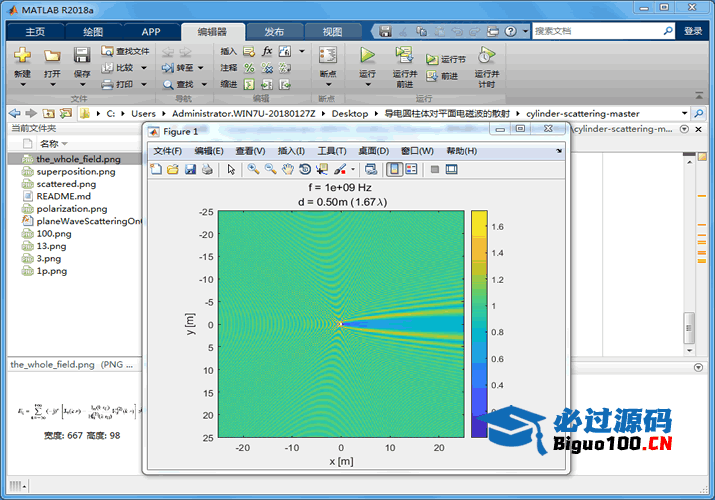Click the Save Figure disk icon

point(190,170)
